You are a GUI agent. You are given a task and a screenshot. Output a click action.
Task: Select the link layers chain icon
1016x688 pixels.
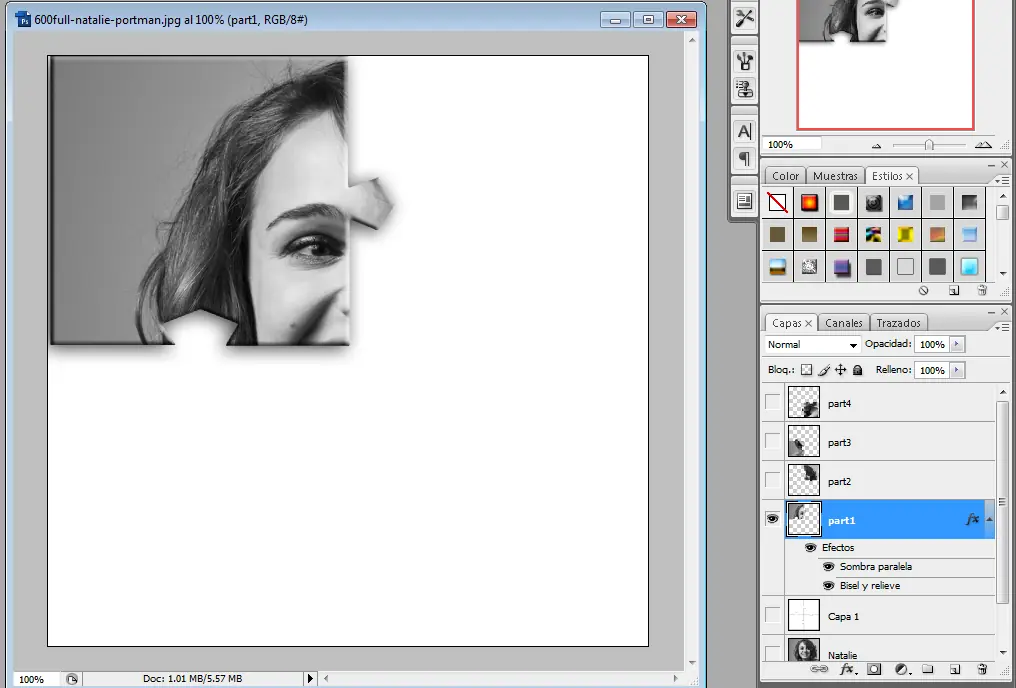pyautogui.click(x=820, y=668)
